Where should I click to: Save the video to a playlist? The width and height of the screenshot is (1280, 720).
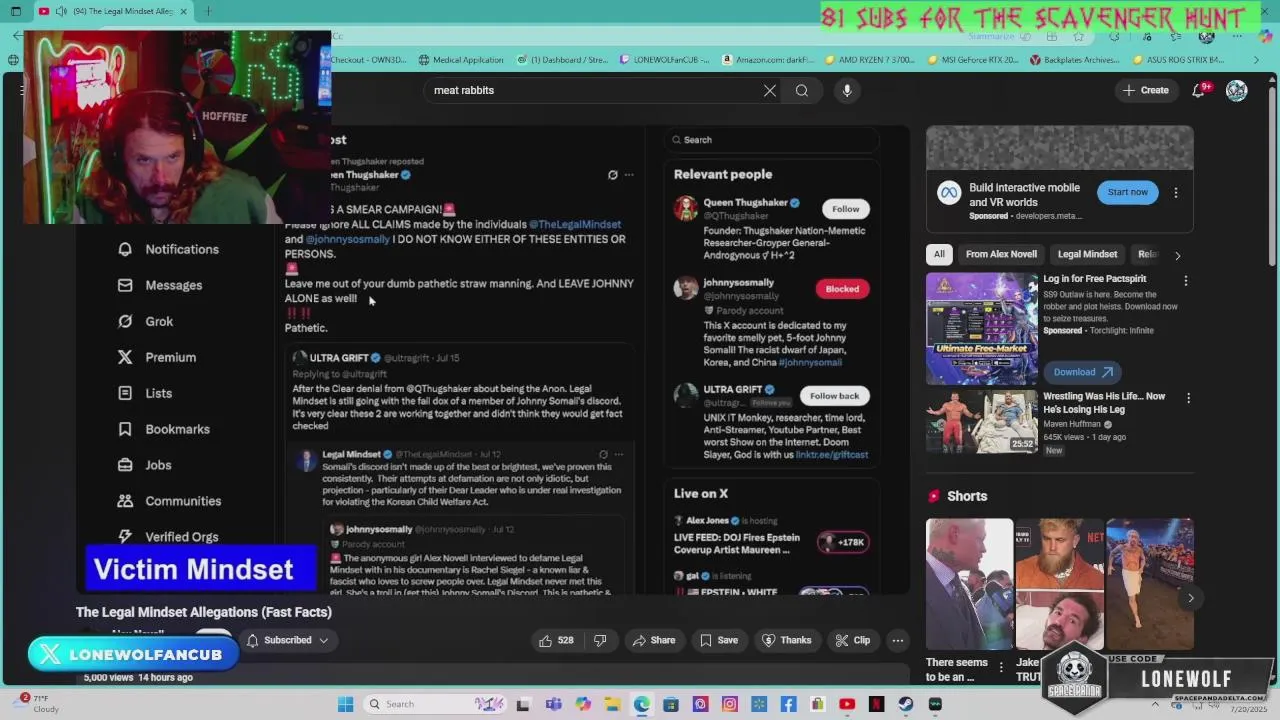719,640
